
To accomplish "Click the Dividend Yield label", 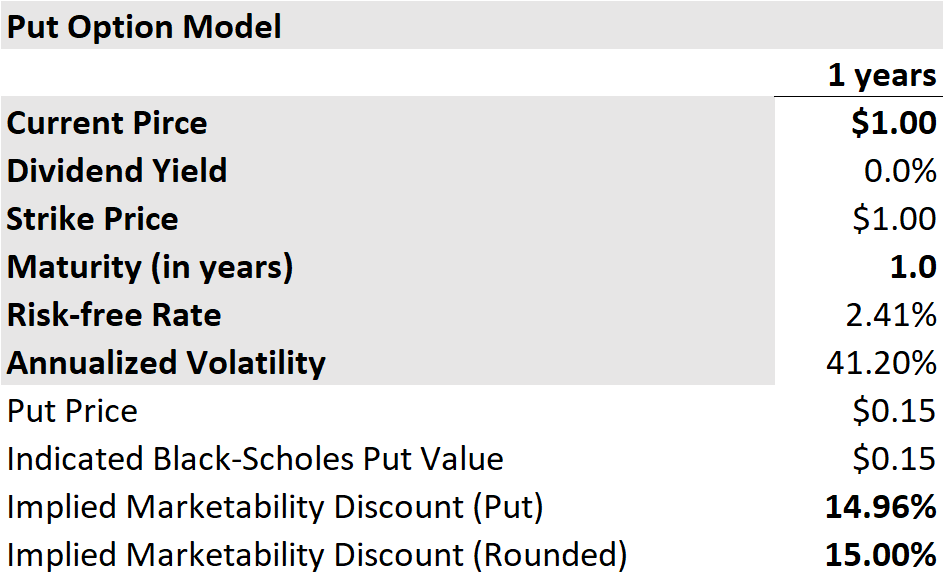I will point(117,171).
